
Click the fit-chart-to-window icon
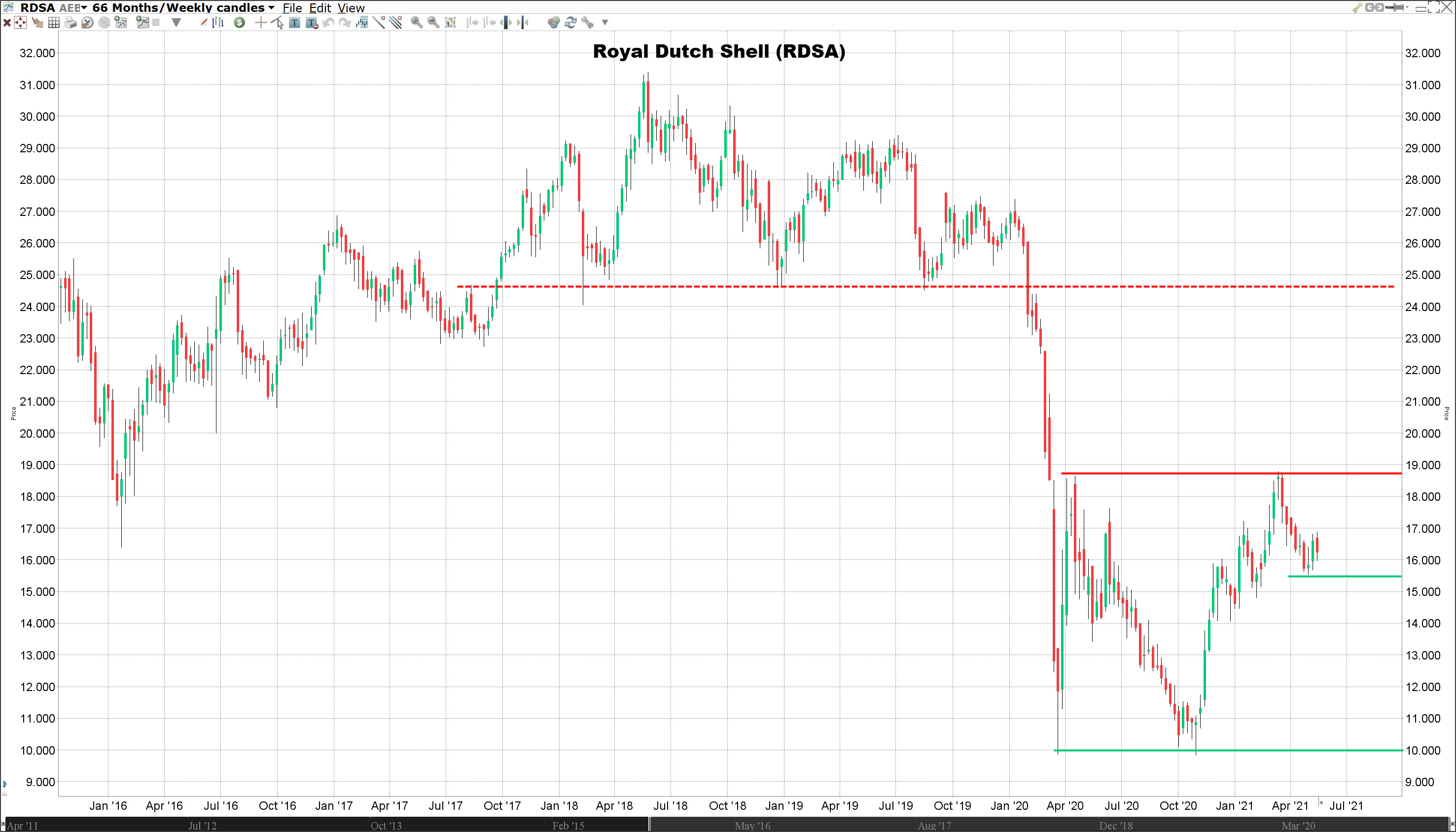tap(450, 23)
